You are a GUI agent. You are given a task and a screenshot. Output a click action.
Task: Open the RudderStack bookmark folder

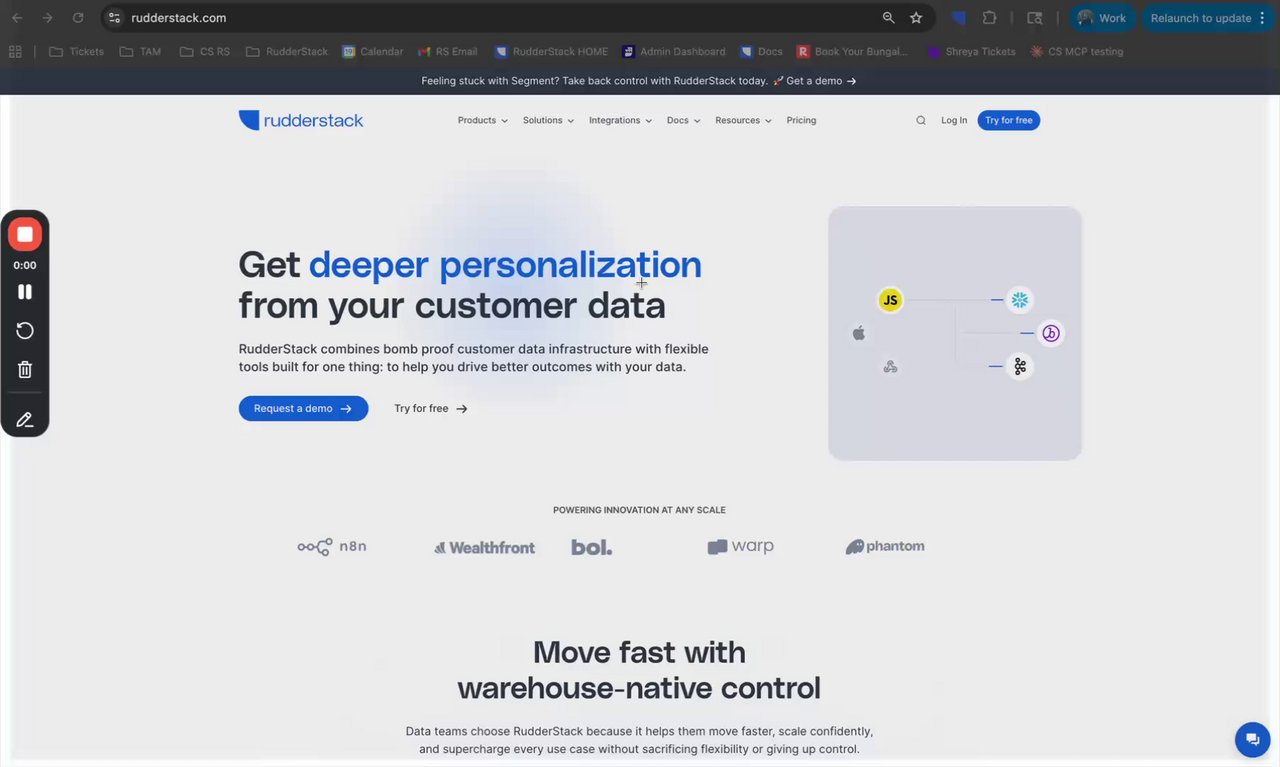286,51
